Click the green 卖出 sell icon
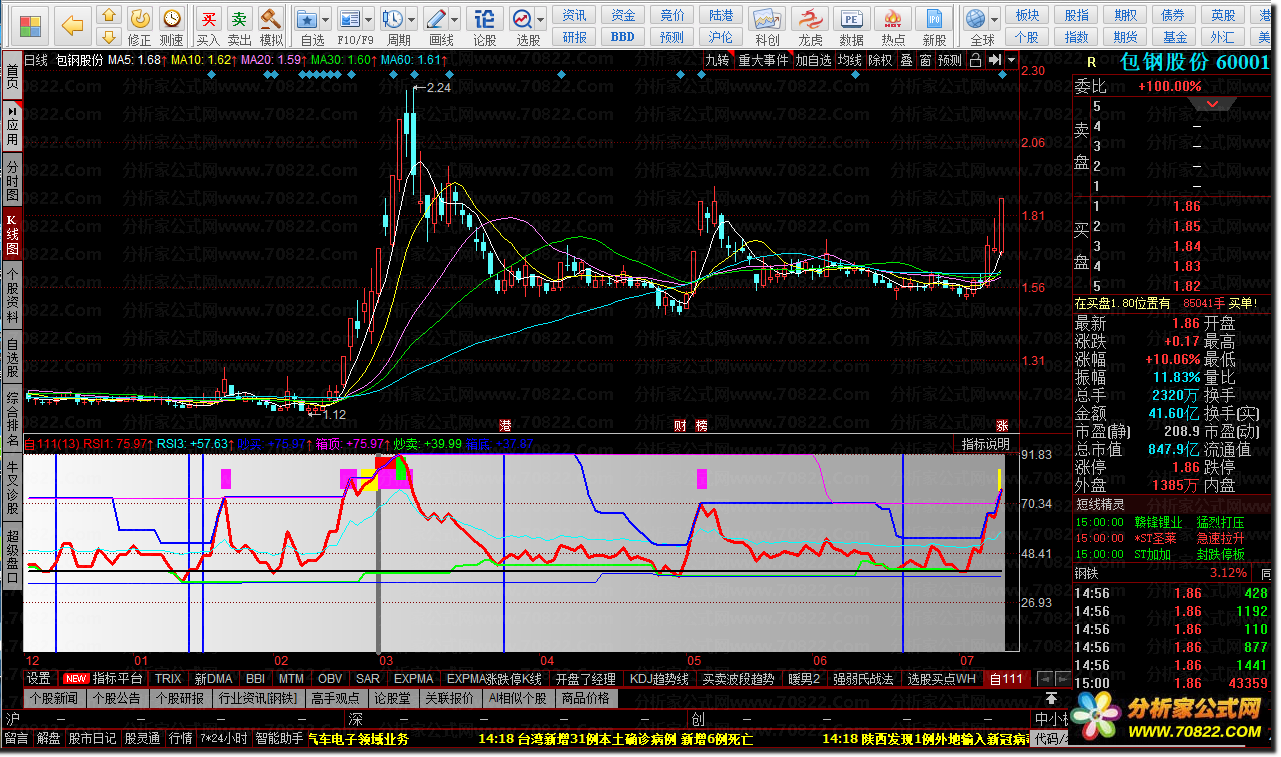Image resolution: width=1281 pixels, height=757 pixels. pos(239,27)
